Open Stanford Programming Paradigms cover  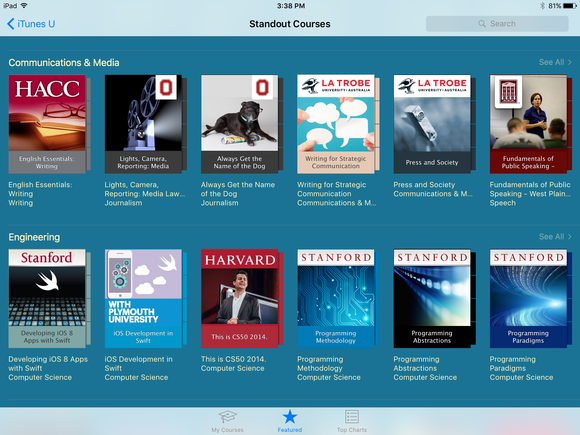tap(528, 299)
